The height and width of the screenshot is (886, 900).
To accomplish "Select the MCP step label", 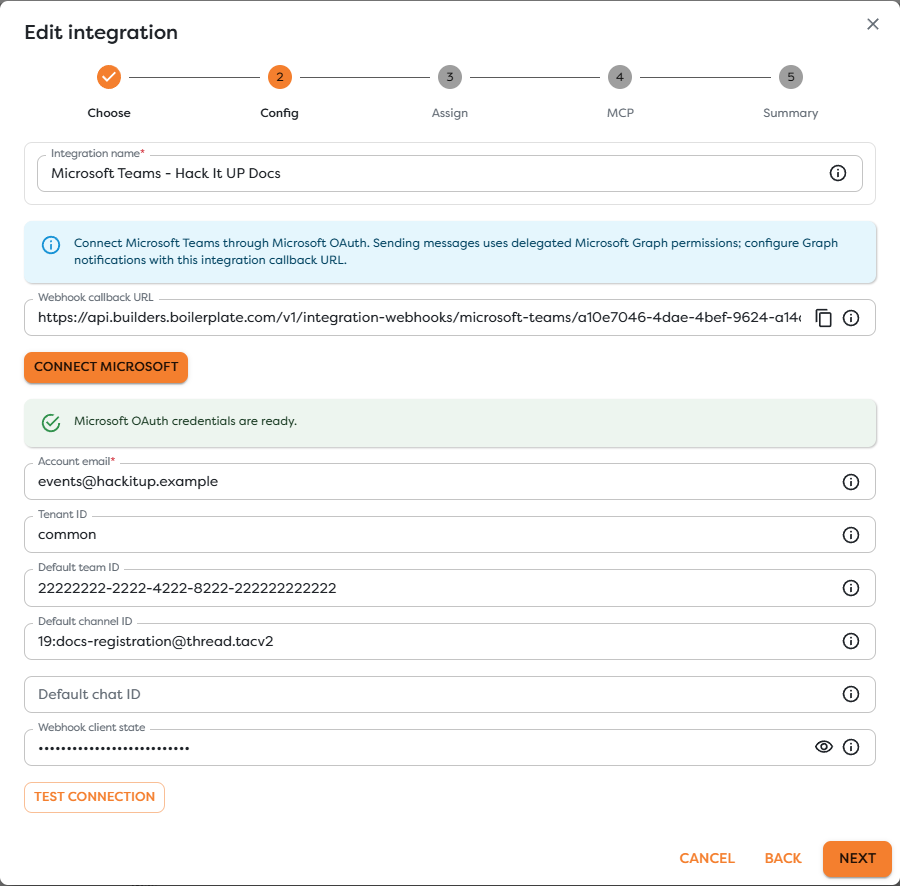I will 620,113.
